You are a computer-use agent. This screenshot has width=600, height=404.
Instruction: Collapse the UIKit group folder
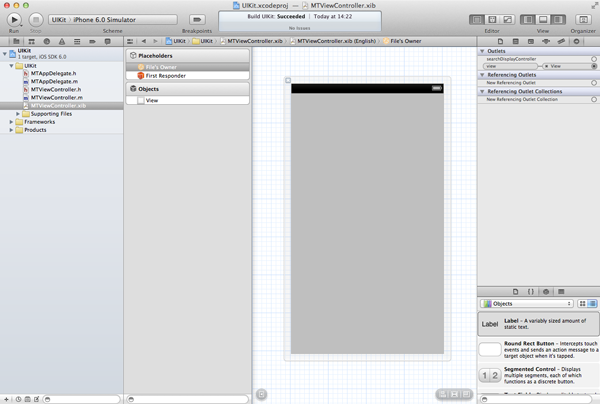[x=11, y=66]
